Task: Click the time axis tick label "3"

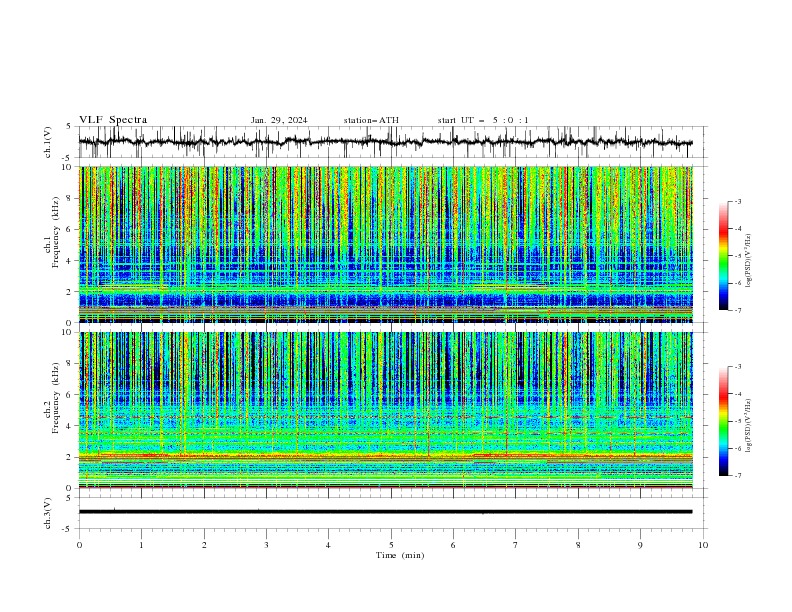Action: (266, 545)
